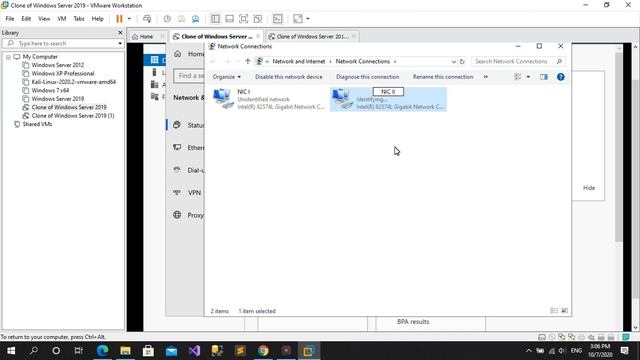This screenshot has height=360, width=640.
Task: Toggle thumbnail bar view icon
Action: point(229,19)
